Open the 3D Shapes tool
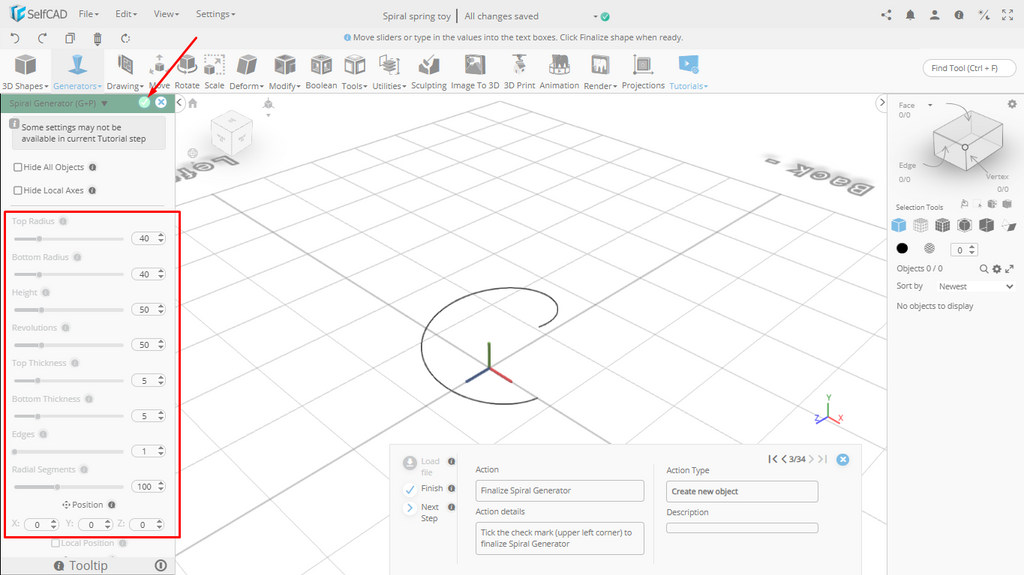 coord(25,72)
